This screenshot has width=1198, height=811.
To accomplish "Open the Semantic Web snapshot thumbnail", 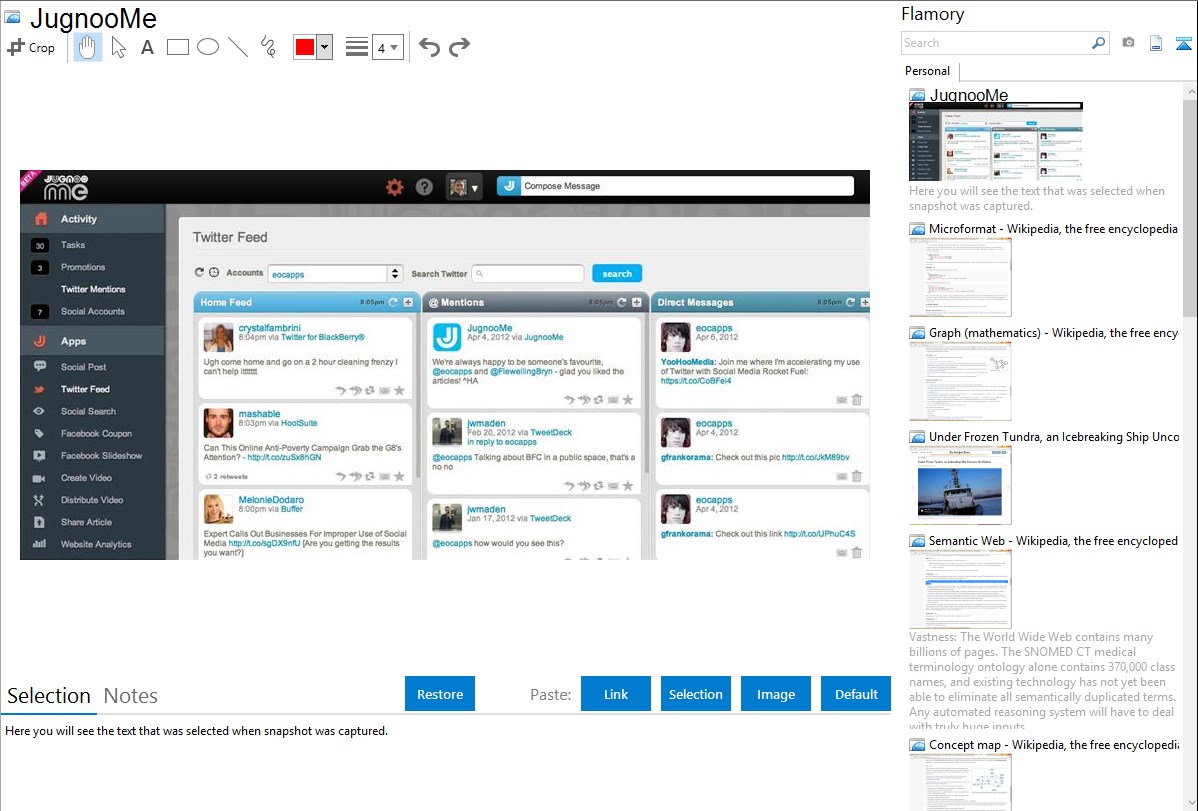I will coord(960,589).
